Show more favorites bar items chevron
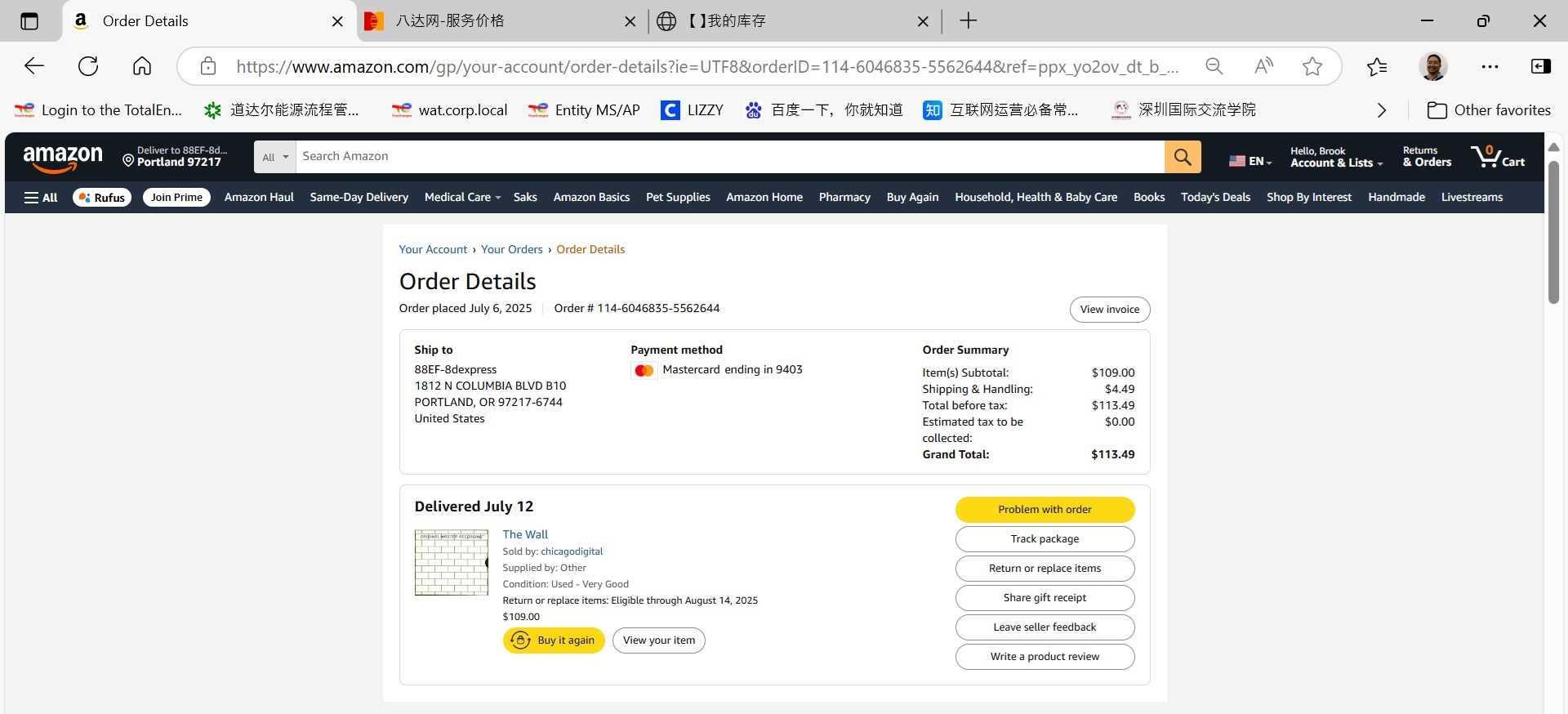Image resolution: width=1568 pixels, height=714 pixels. pyautogui.click(x=1381, y=110)
